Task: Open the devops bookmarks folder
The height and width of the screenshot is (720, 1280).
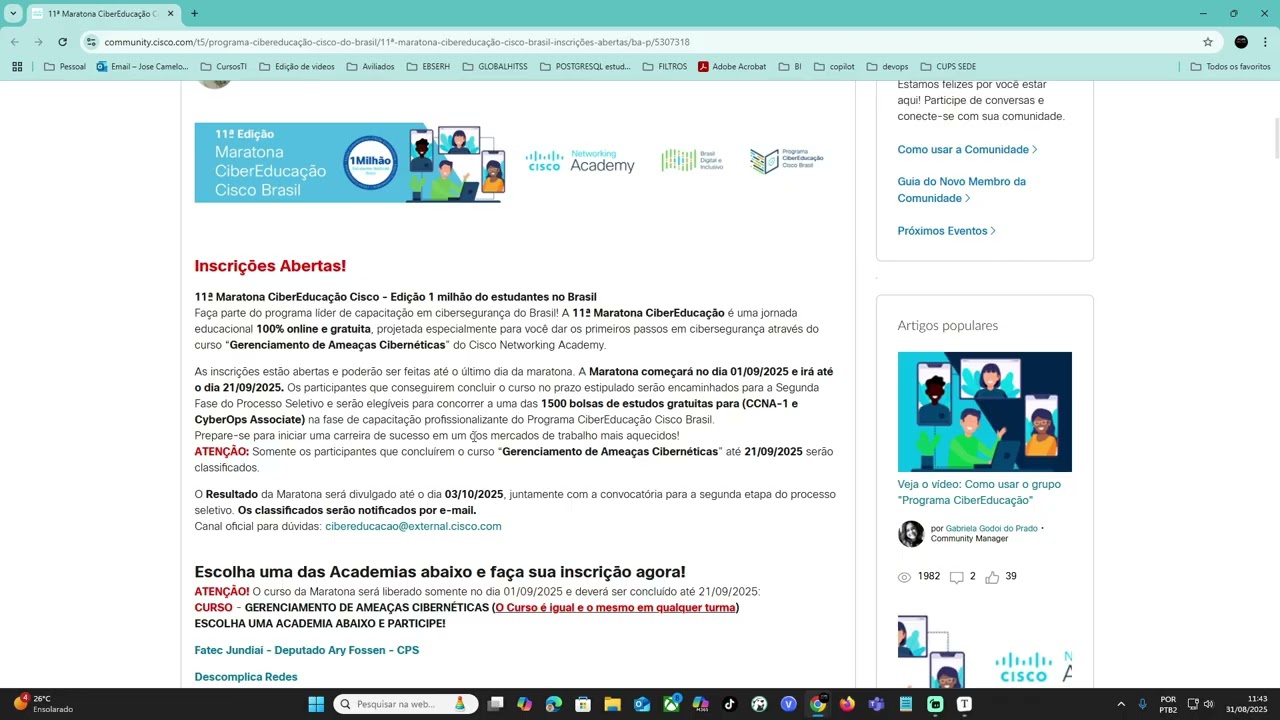Action: click(887, 67)
